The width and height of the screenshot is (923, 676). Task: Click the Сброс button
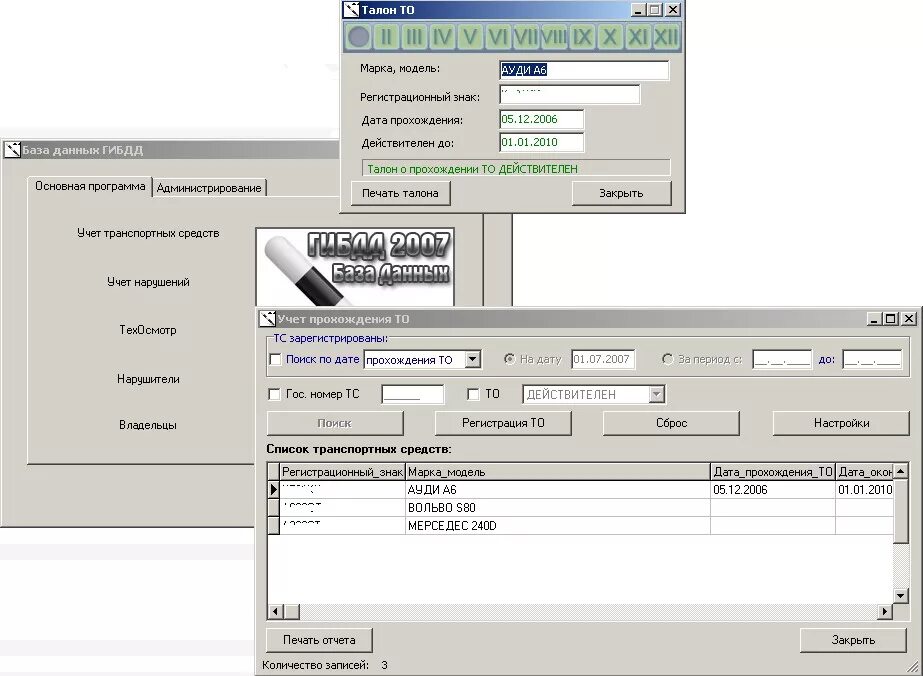pyautogui.click(x=671, y=423)
